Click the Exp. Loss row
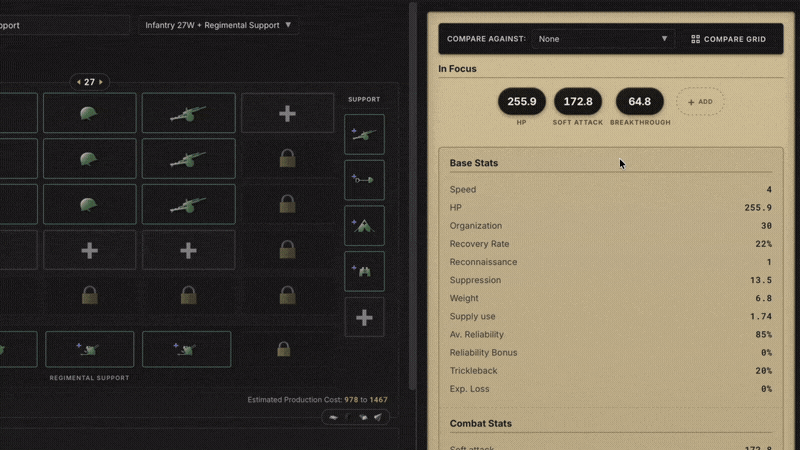Screen dimensions: 800x450 click(611, 389)
